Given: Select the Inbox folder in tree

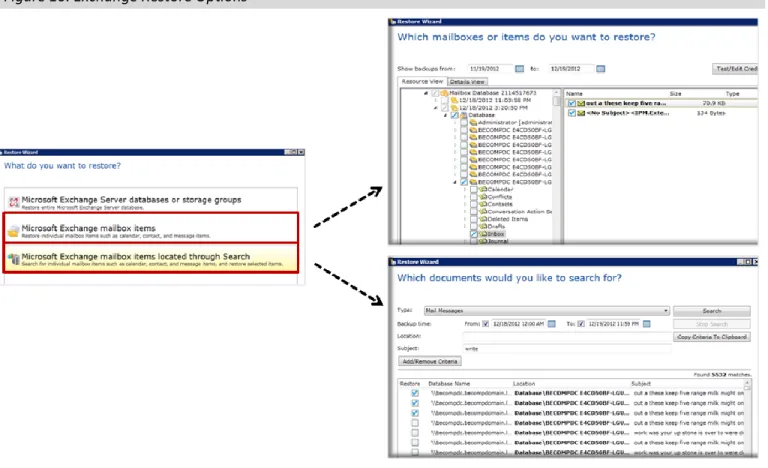Looking at the screenshot, I should click(x=495, y=234).
